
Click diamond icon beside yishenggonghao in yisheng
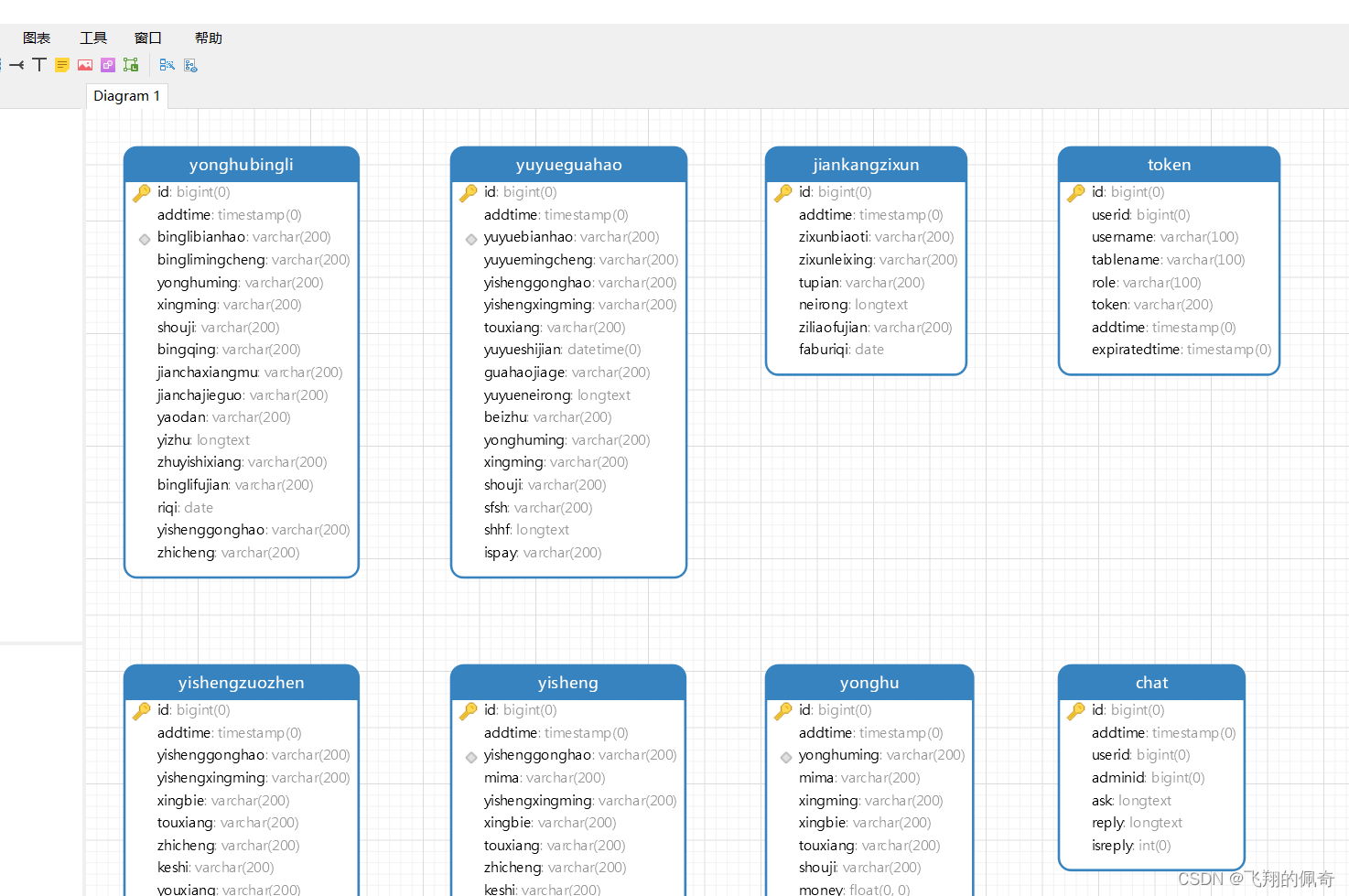[x=471, y=757]
